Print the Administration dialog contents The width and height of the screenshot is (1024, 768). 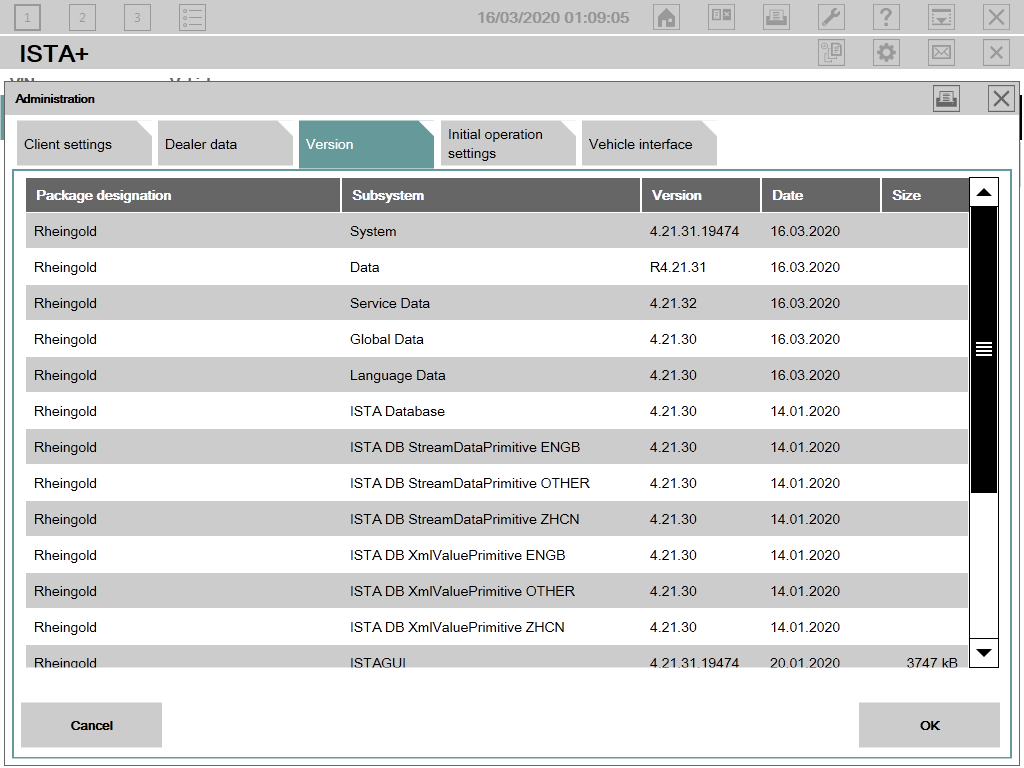tap(946, 99)
